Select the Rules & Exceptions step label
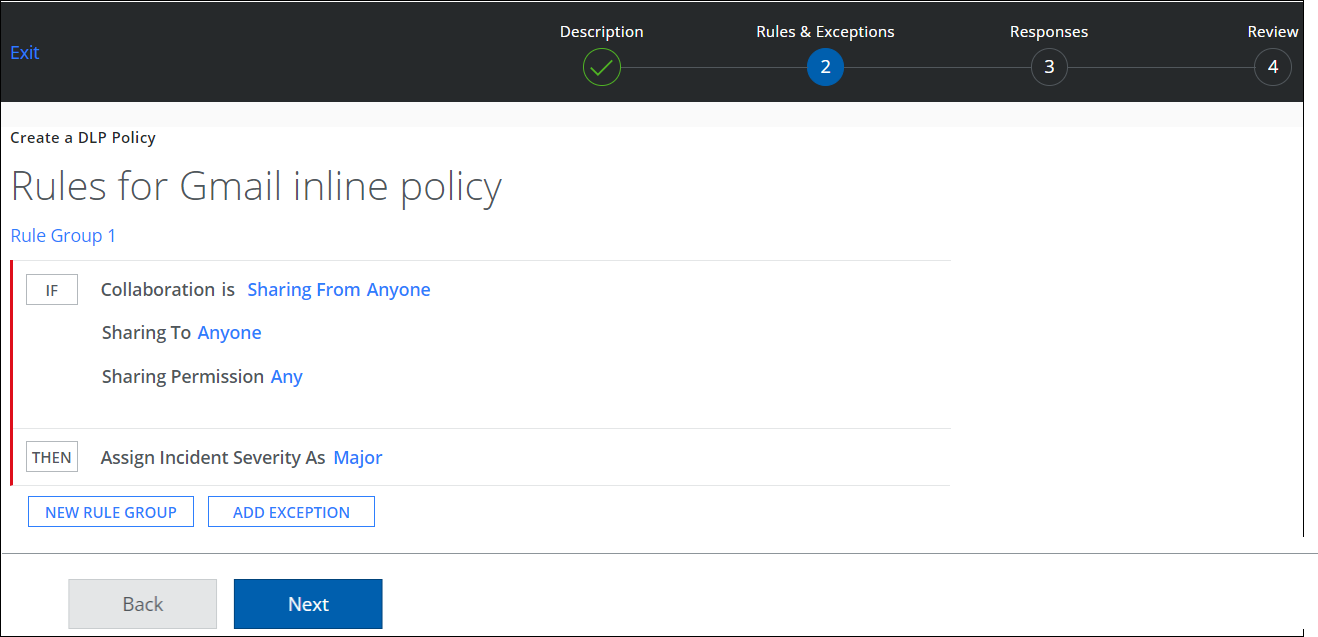 click(825, 32)
